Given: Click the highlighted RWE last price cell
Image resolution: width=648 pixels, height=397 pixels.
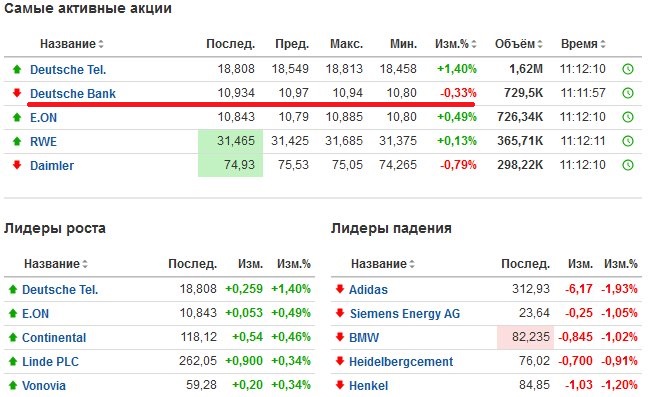Looking at the screenshot, I should click(x=231, y=141).
